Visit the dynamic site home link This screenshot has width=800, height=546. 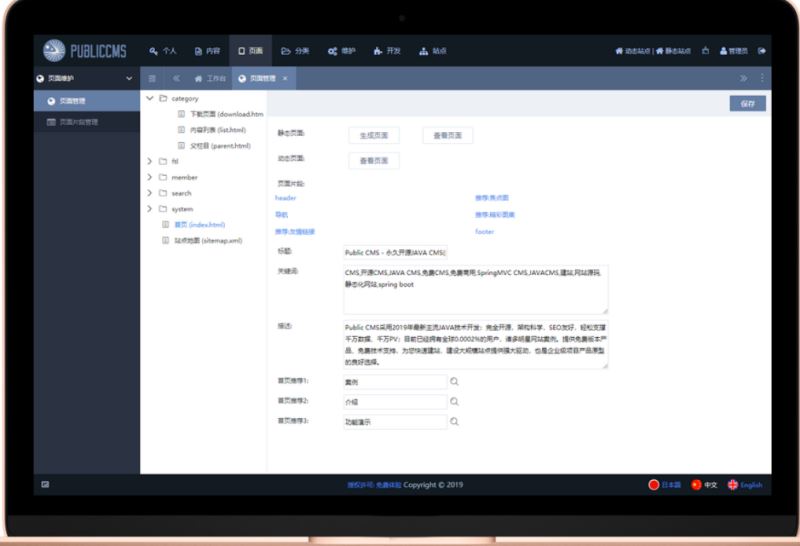632,51
